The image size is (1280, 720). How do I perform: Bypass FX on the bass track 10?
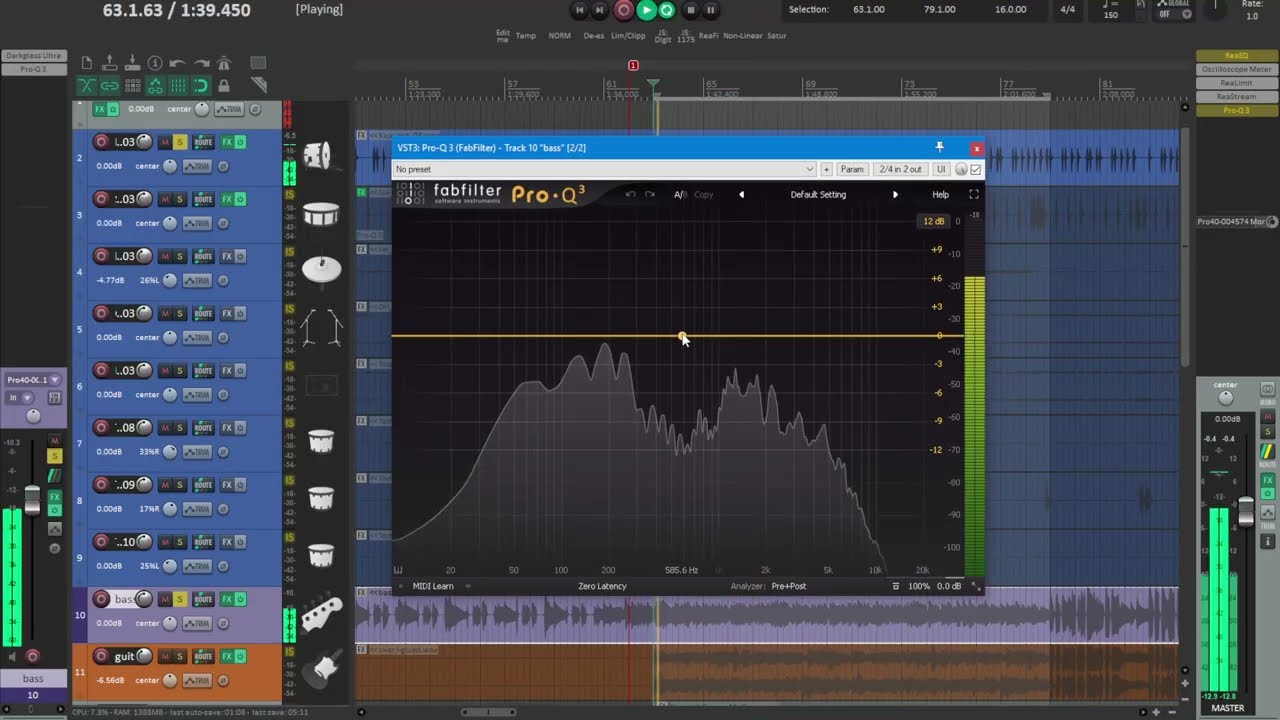(240, 599)
